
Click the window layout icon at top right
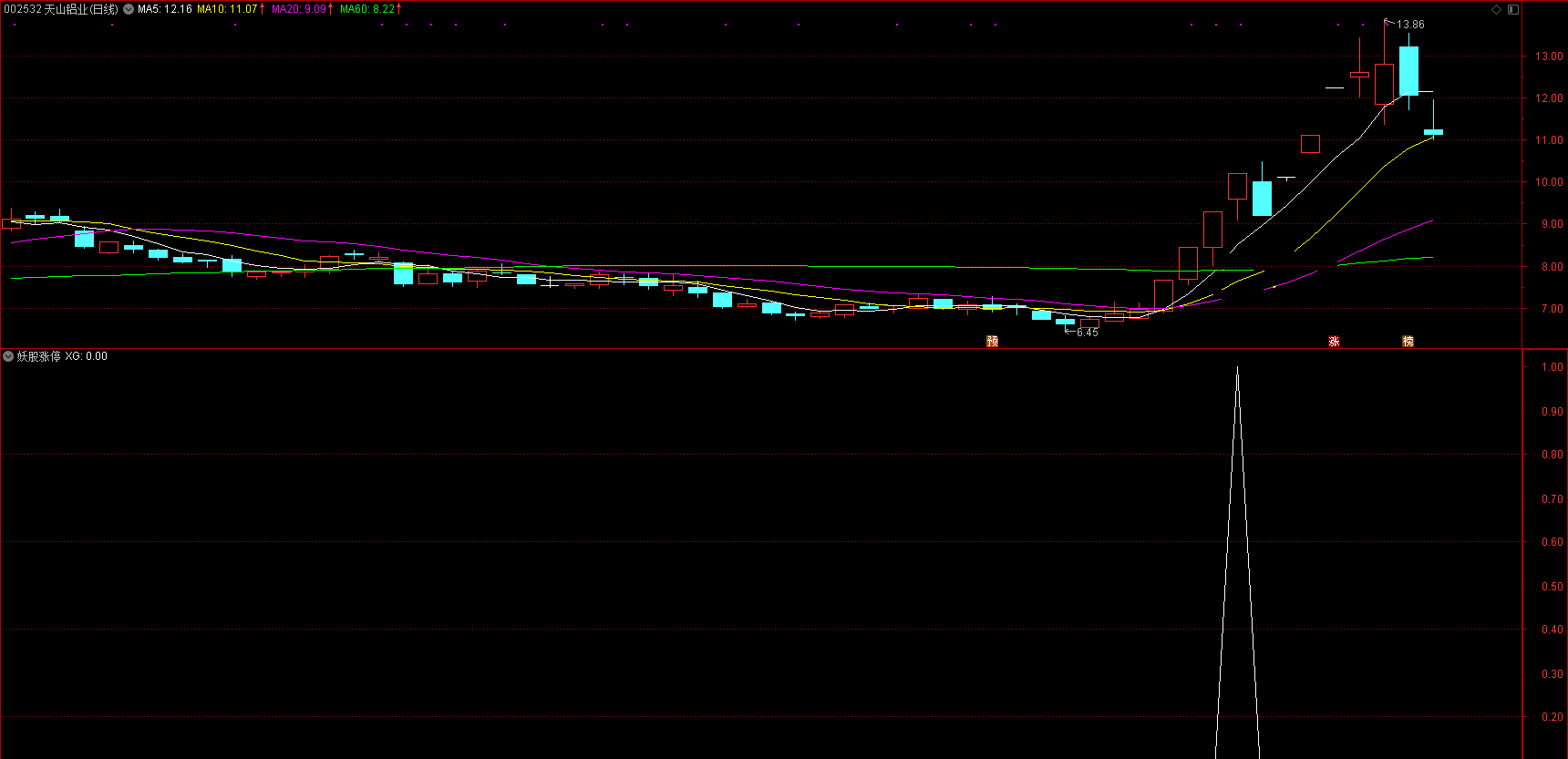coord(1513,9)
